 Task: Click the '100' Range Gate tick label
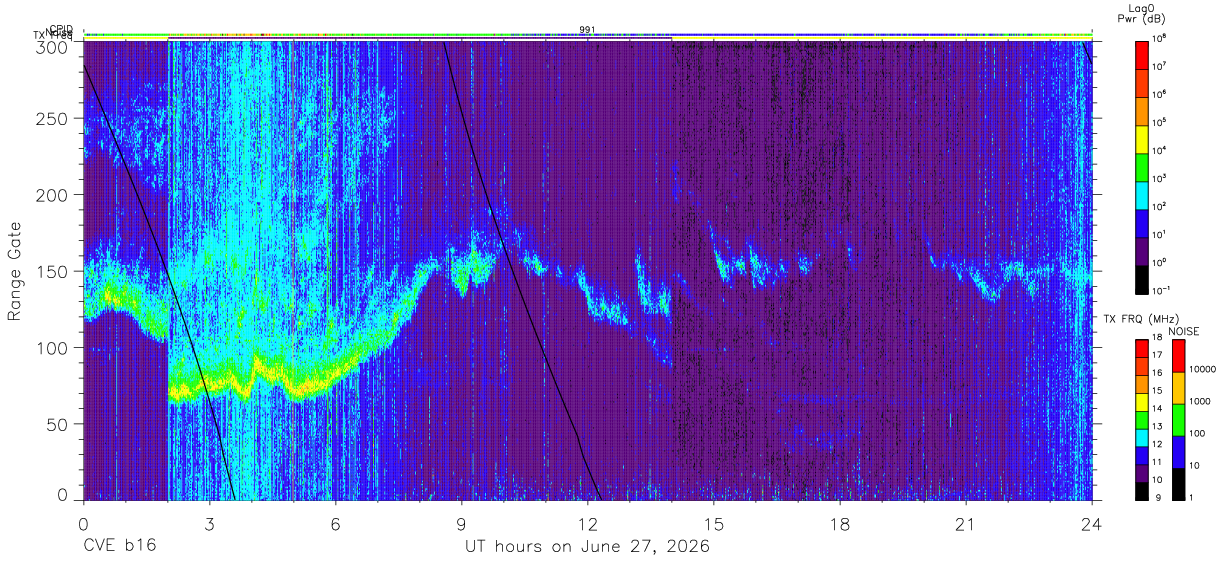(52, 348)
